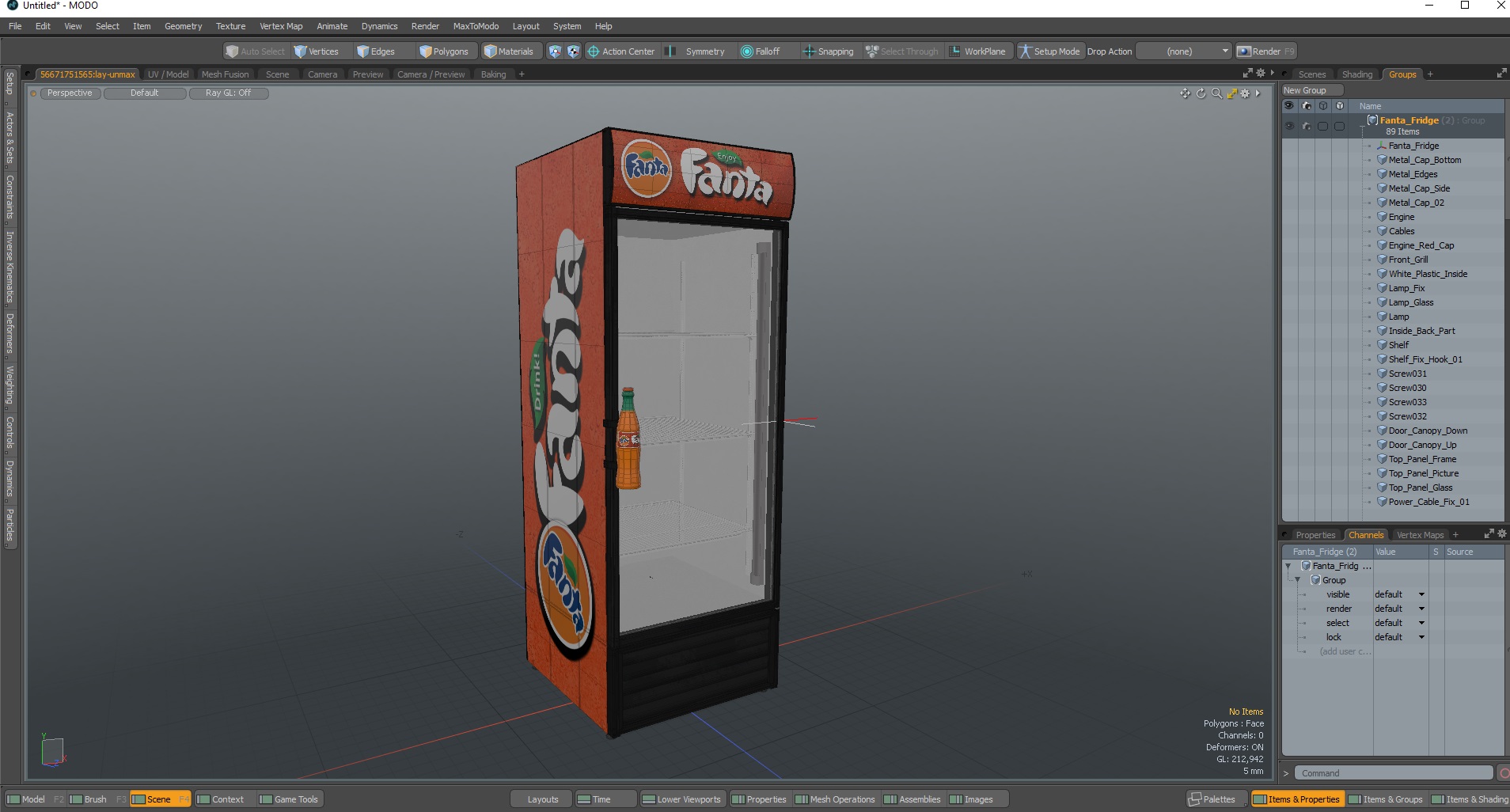1510x812 pixels.
Task: Click the eye column header icon
Action: [x=1289, y=106]
